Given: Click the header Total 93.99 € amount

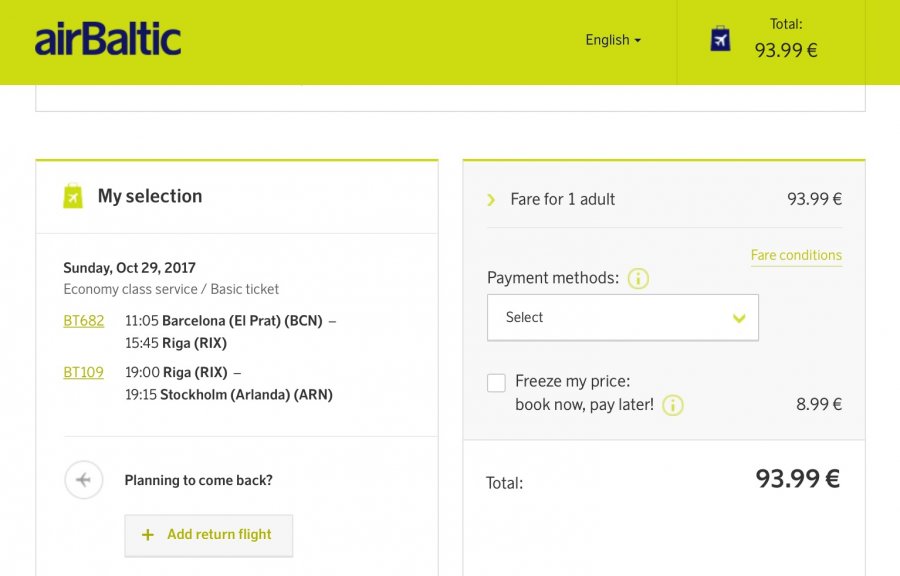Looking at the screenshot, I should (785, 50).
